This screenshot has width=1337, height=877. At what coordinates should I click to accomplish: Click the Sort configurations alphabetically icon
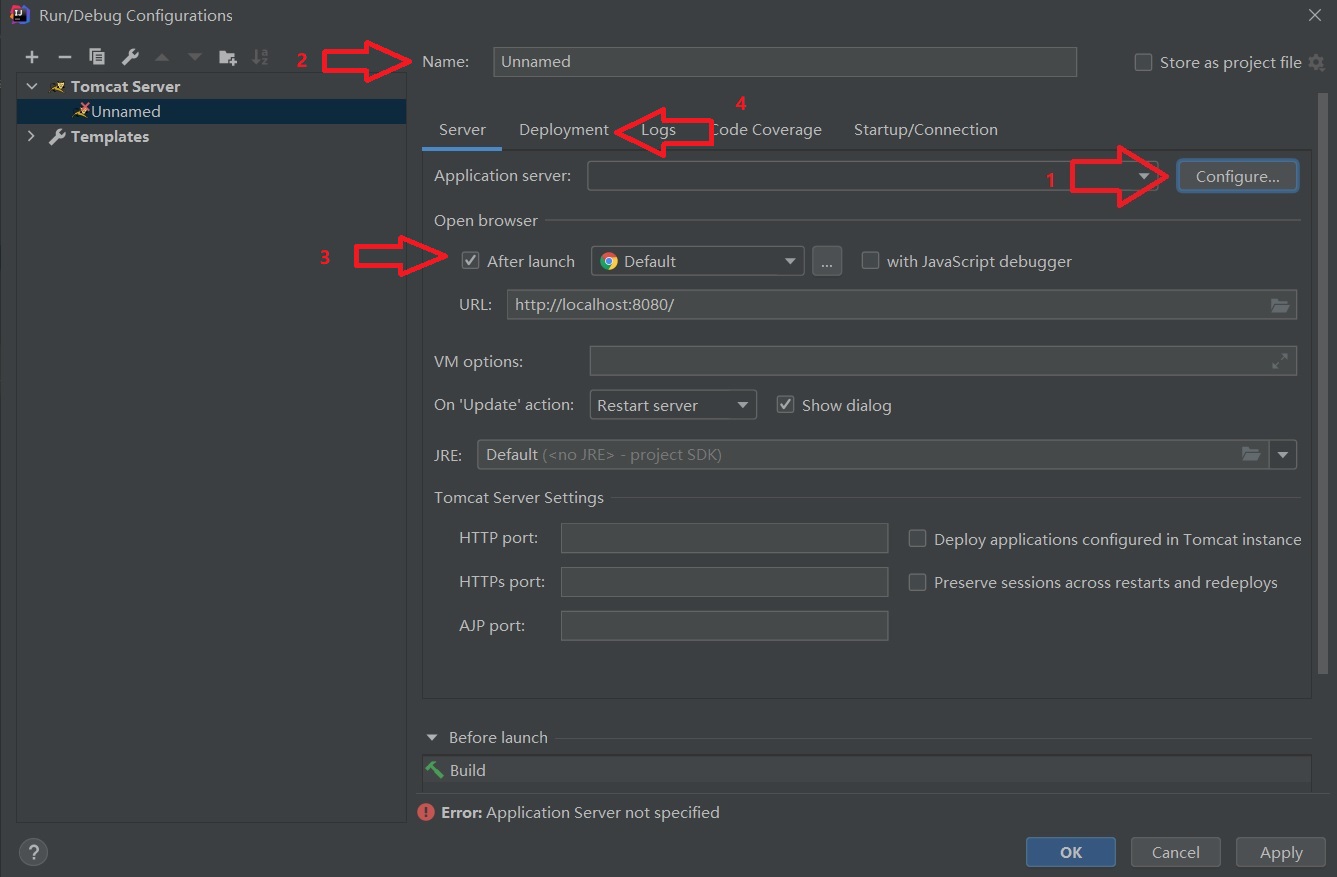pos(260,57)
